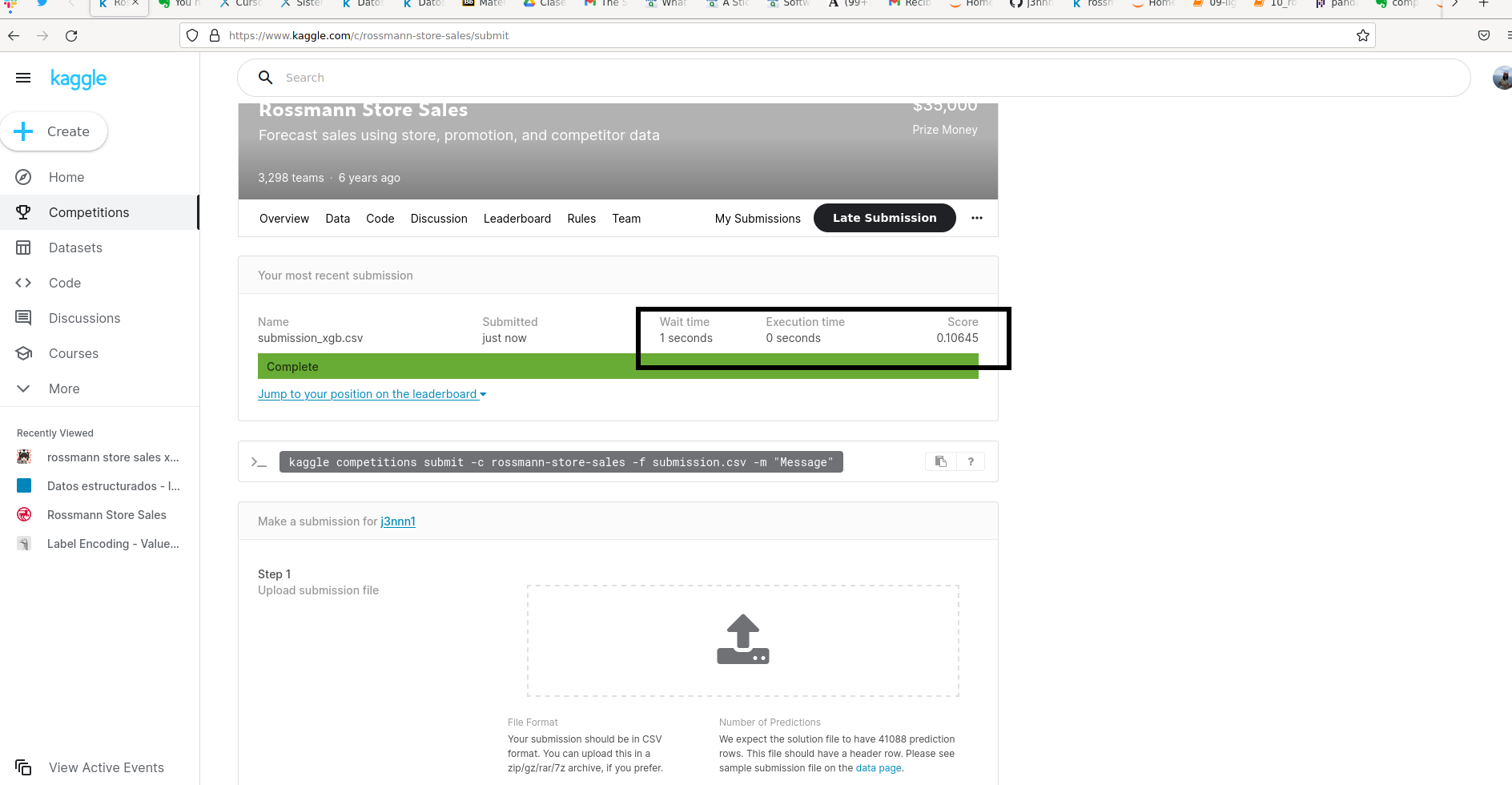Open Datasets in sidebar

(75, 248)
